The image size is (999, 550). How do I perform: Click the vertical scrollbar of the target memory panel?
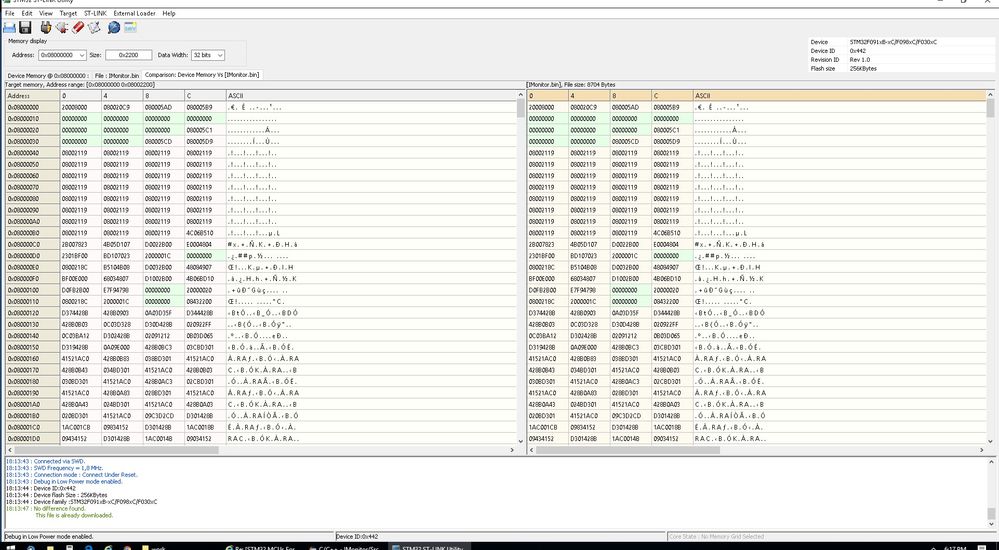[521, 268]
